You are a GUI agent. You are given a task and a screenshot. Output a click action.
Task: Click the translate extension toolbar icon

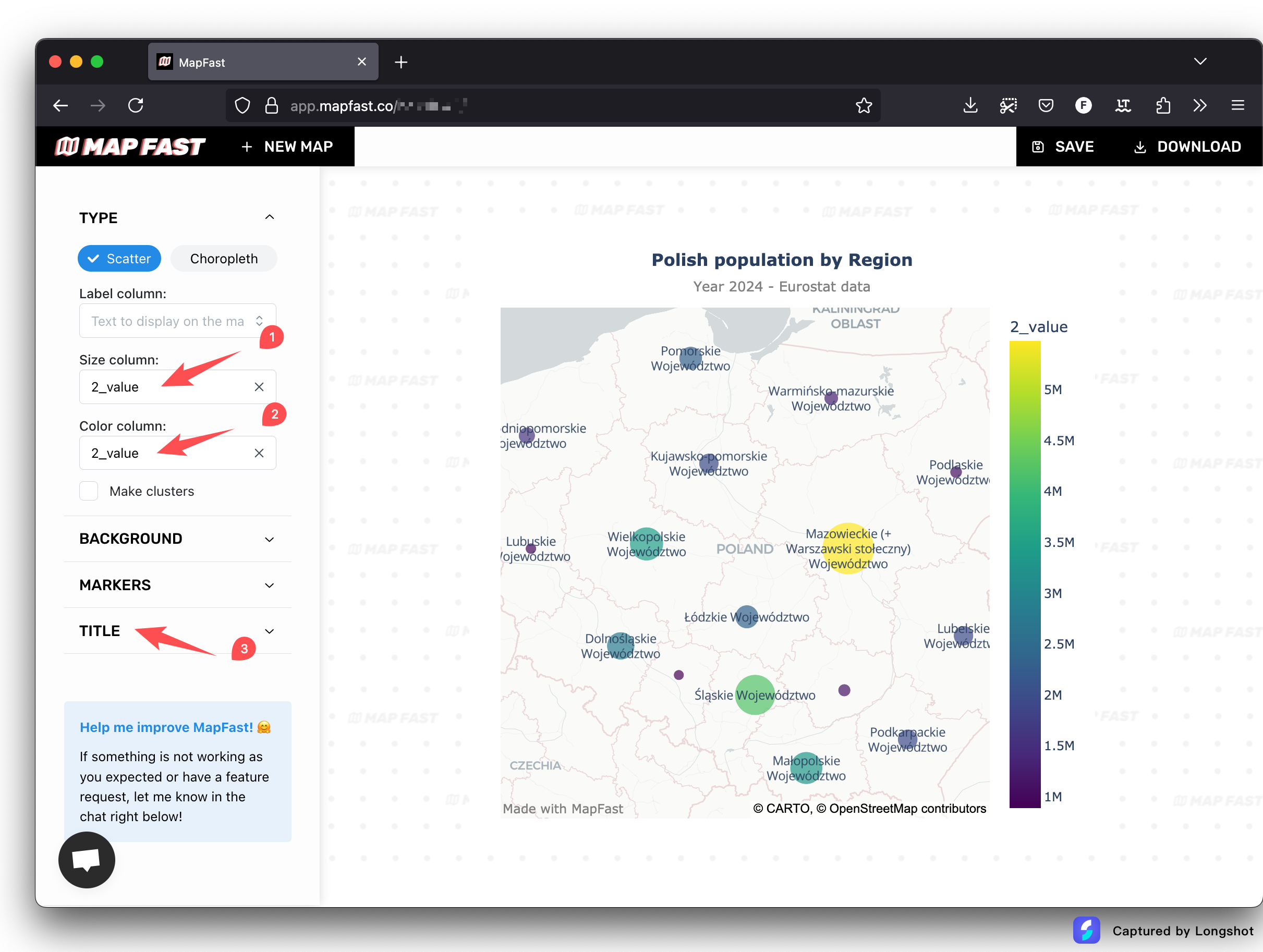[x=1123, y=106]
